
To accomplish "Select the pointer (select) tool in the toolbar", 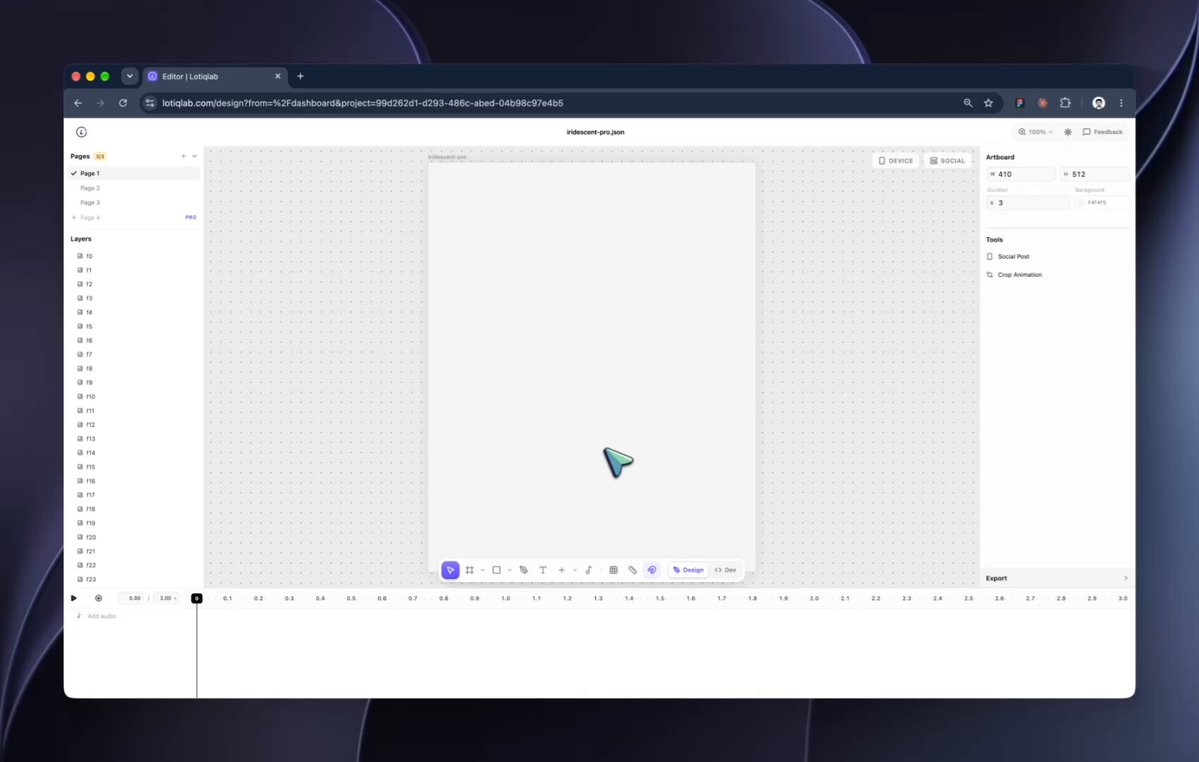I will click(x=450, y=570).
